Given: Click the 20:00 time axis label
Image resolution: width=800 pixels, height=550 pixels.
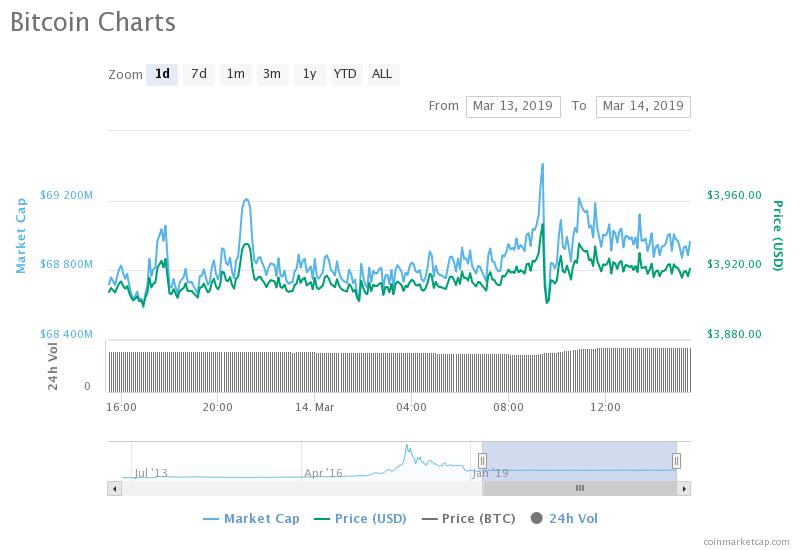Looking at the screenshot, I should [x=217, y=407].
